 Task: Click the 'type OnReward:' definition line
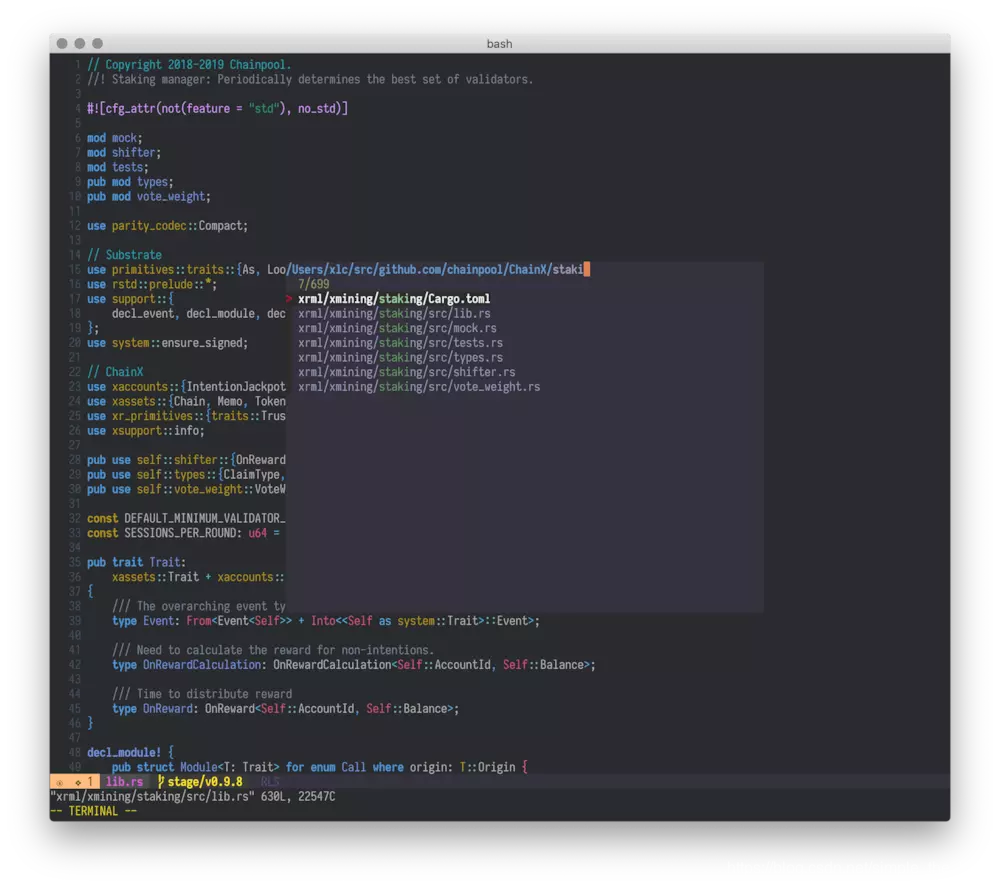[286, 709]
